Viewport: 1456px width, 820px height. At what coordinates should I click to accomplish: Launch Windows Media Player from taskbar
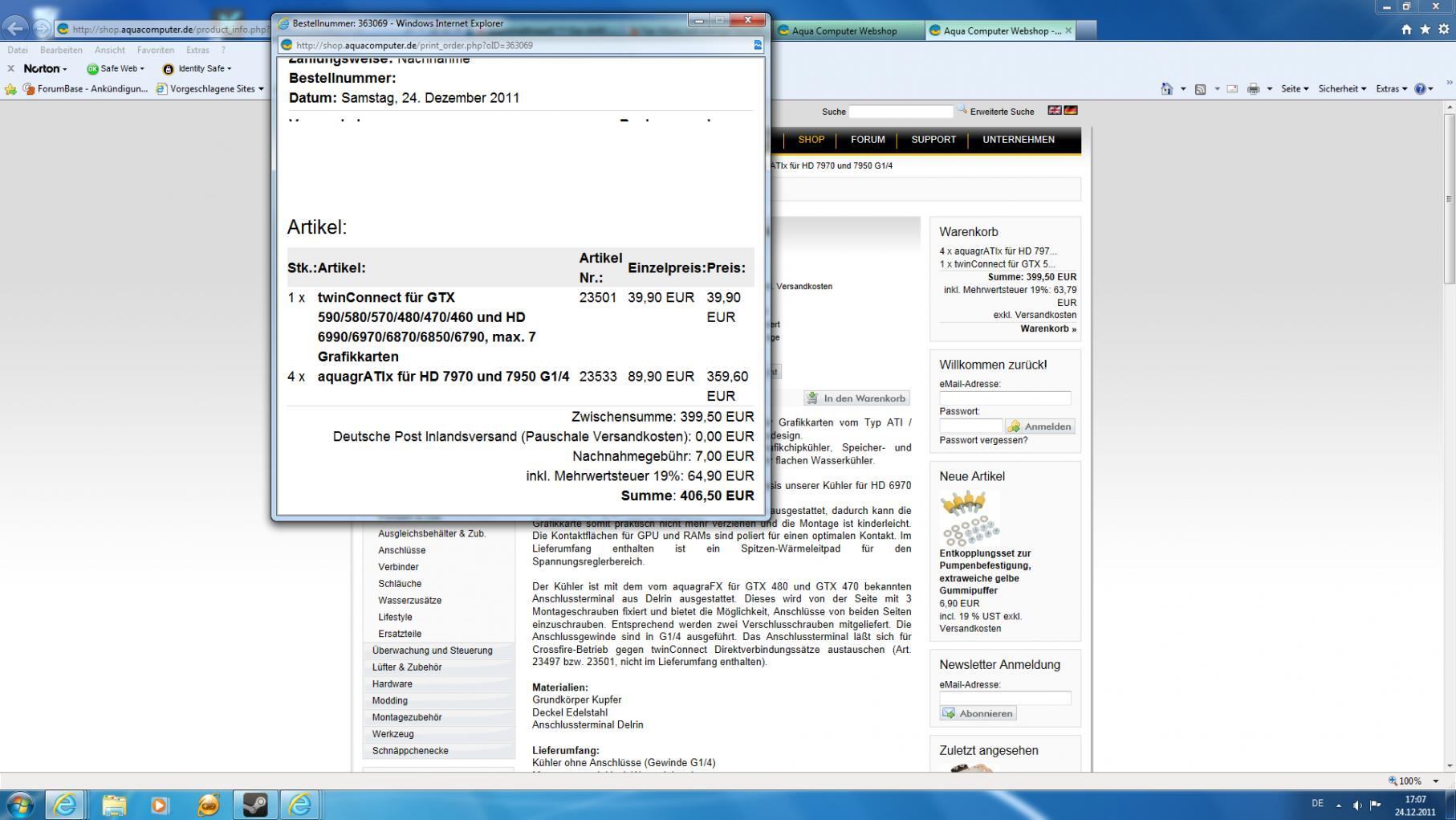point(160,804)
